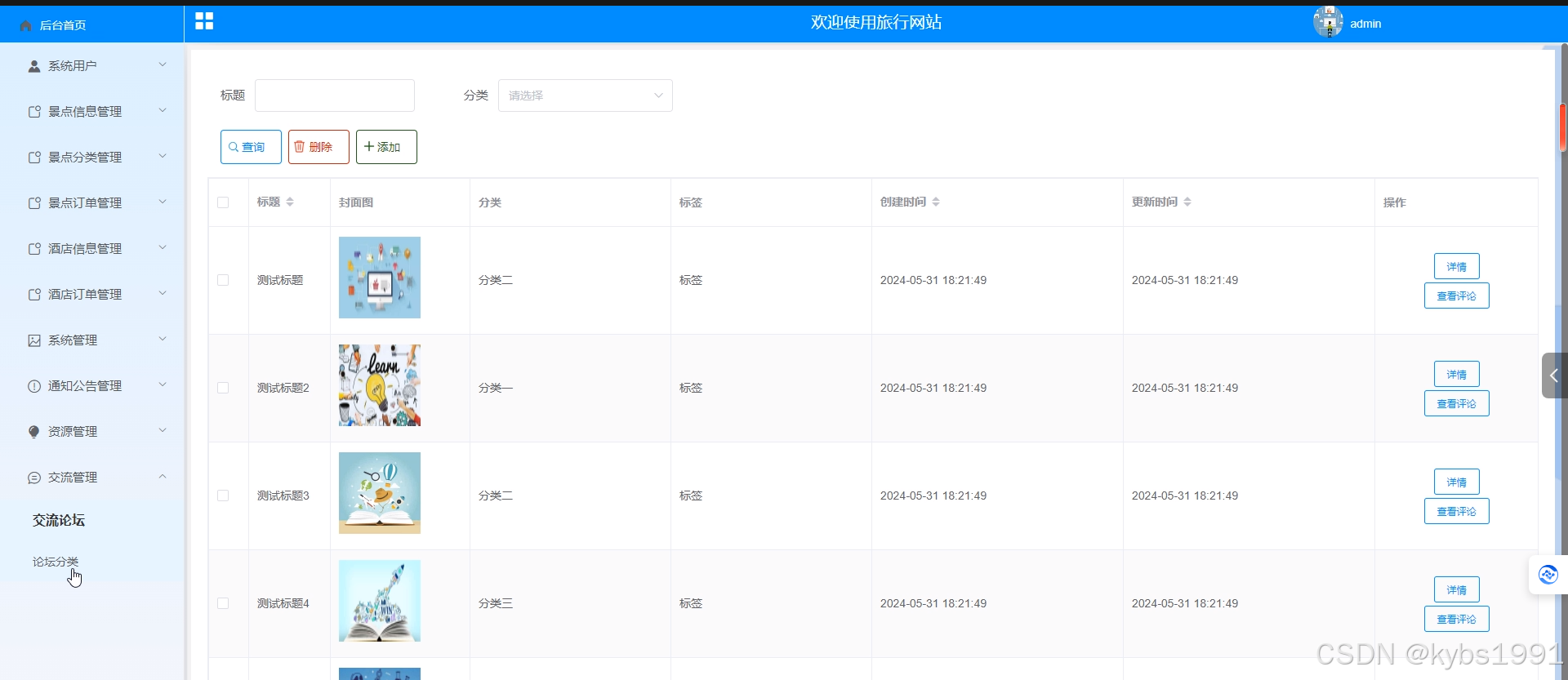
Task: Click 查看评论 for 测试标题3
Action: coord(1457,511)
